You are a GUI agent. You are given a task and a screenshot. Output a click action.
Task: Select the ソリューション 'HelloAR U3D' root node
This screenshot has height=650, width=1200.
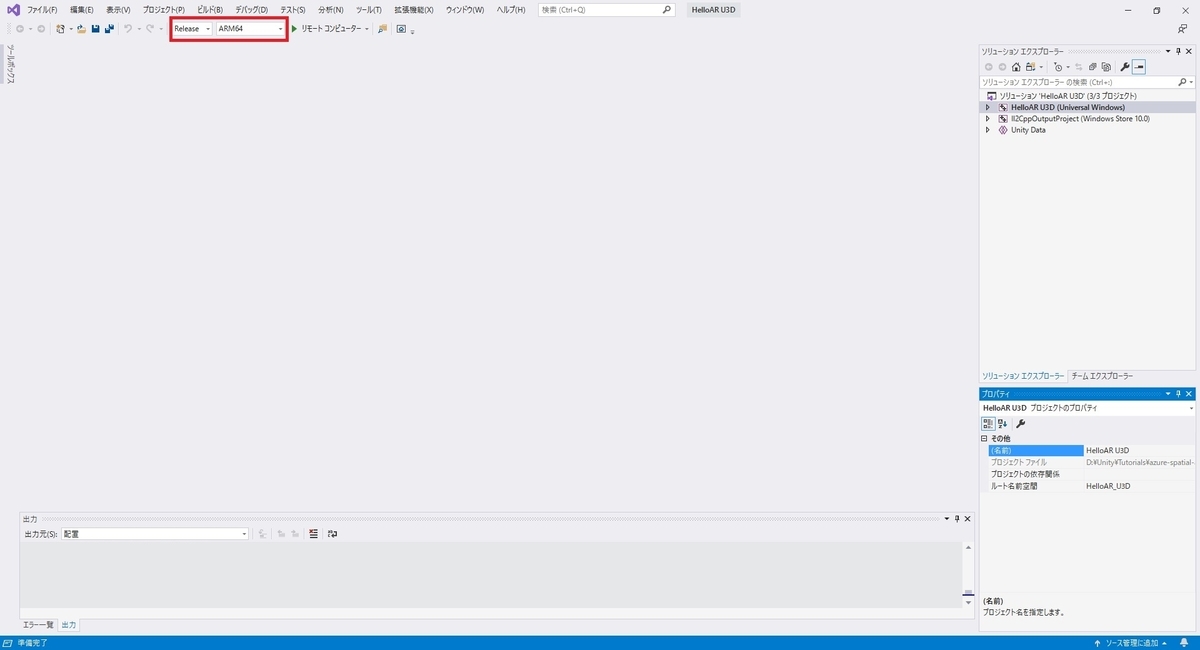[x=1068, y=95]
